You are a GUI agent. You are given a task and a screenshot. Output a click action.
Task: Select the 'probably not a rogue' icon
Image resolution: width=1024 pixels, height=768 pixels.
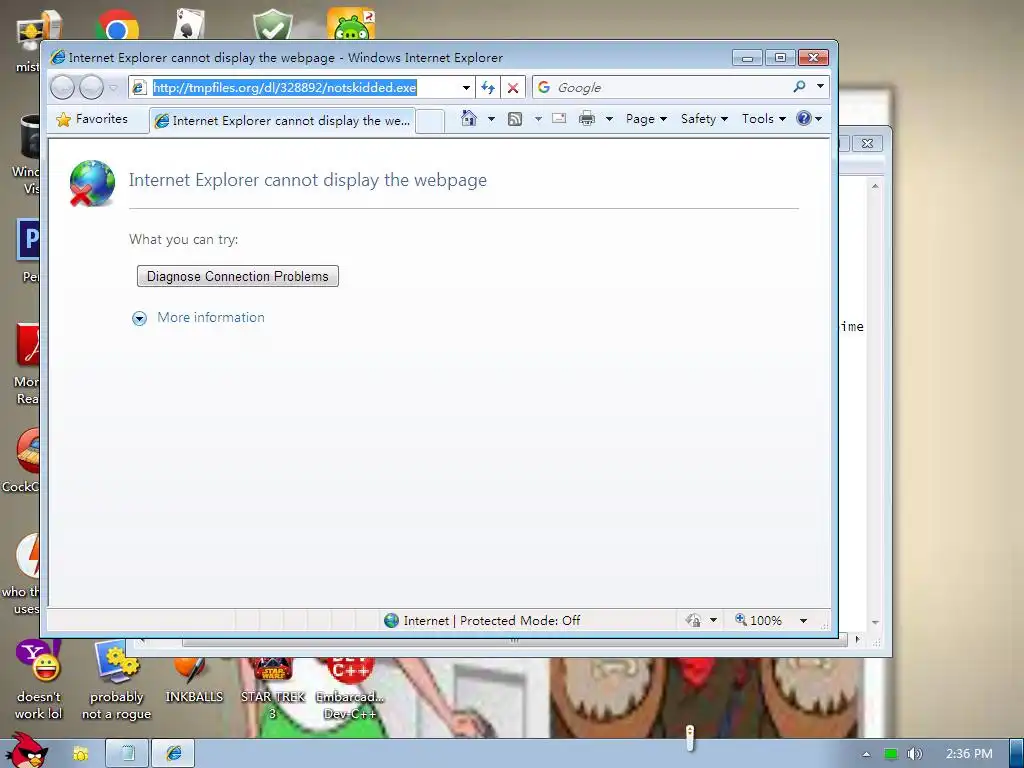pyautogui.click(x=116, y=679)
